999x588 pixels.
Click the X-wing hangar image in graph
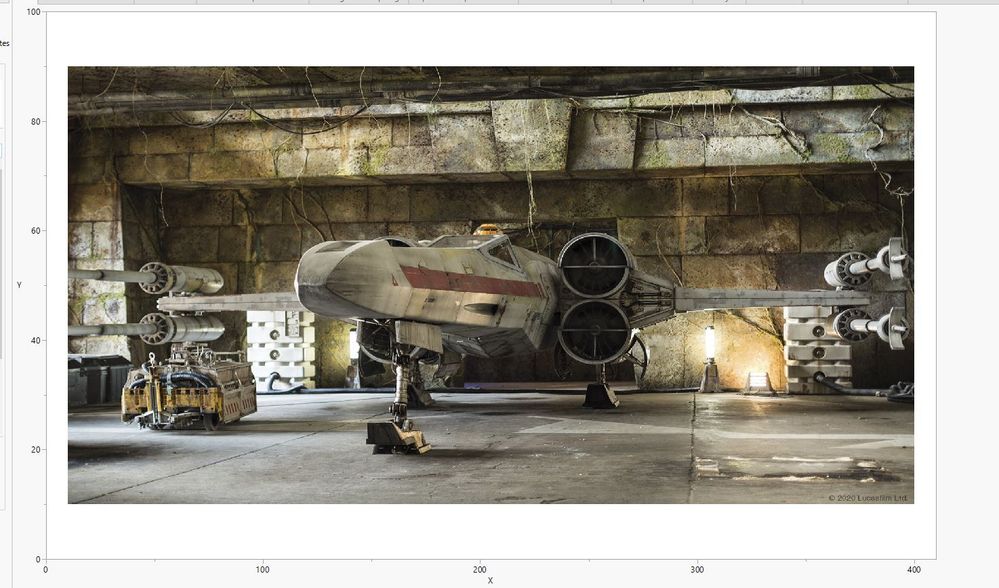tap(491, 285)
